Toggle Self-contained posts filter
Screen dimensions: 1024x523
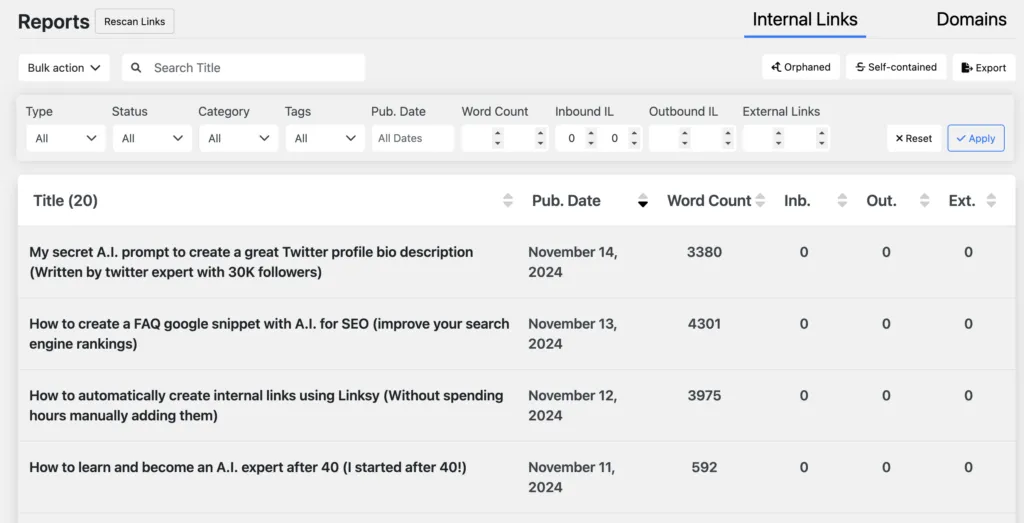tap(896, 67)
